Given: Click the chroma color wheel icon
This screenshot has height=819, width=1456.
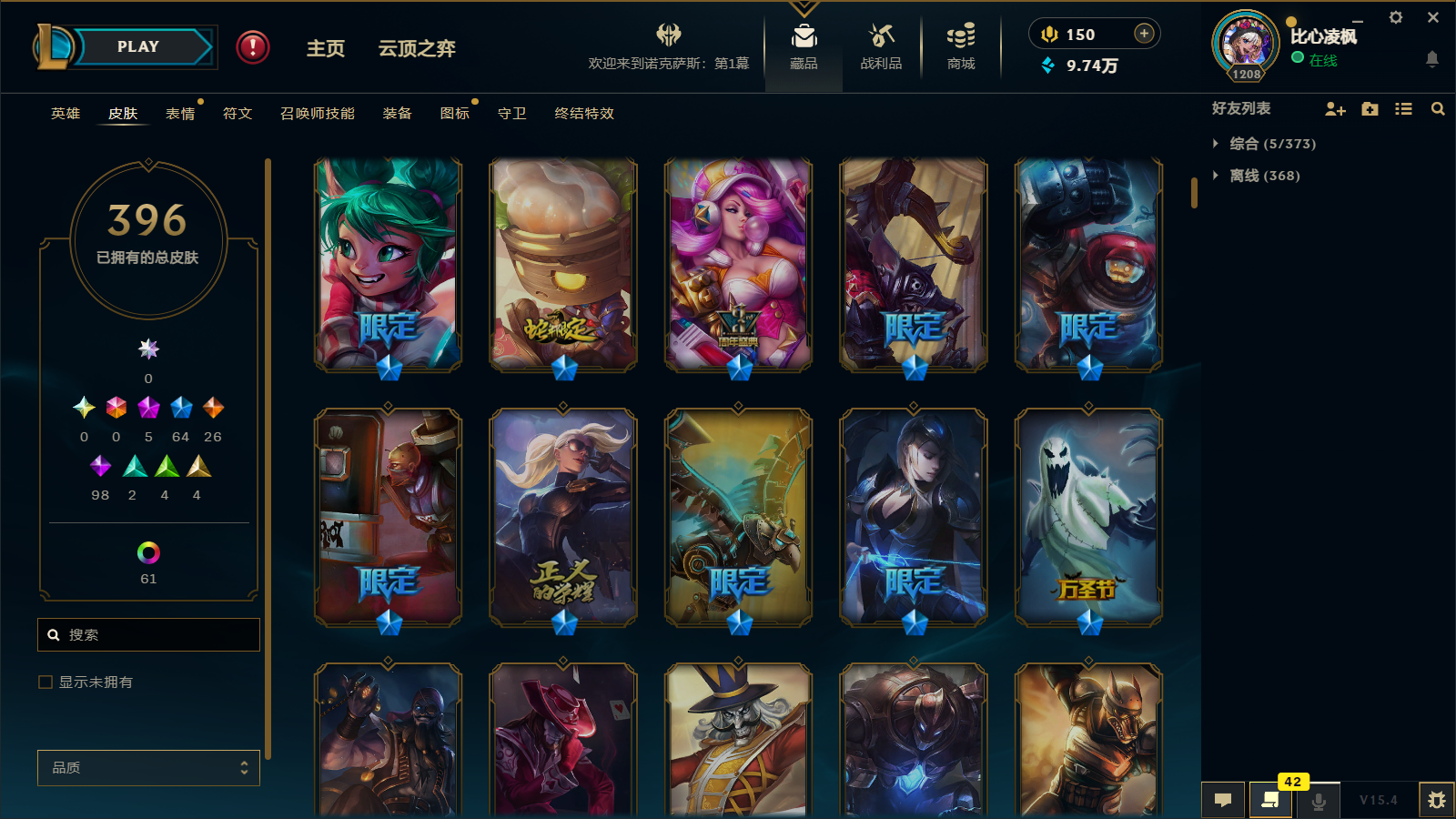Looking at the screenshot, I should [x=148, y=552].
